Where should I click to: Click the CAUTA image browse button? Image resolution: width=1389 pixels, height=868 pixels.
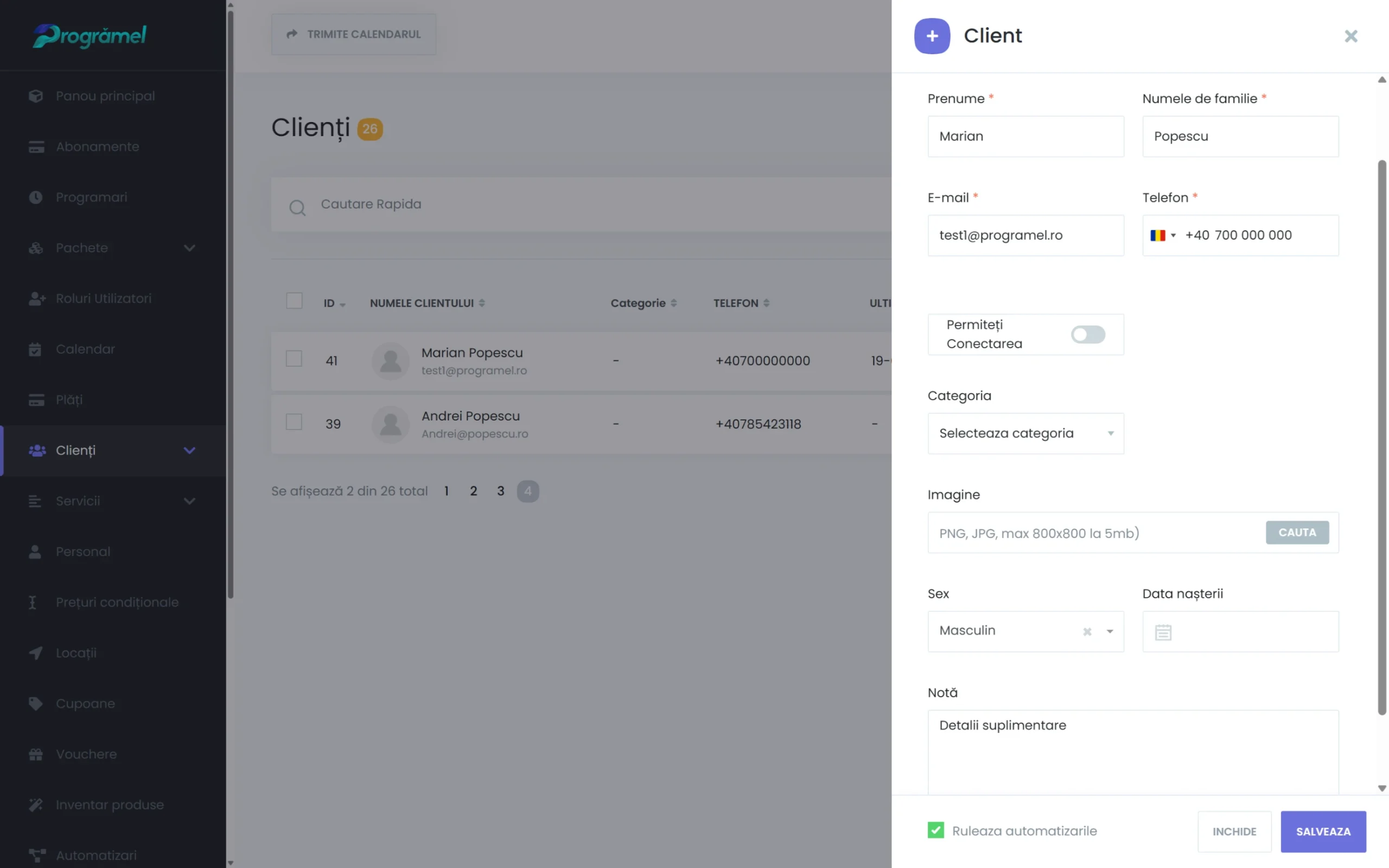point(1297,533)
